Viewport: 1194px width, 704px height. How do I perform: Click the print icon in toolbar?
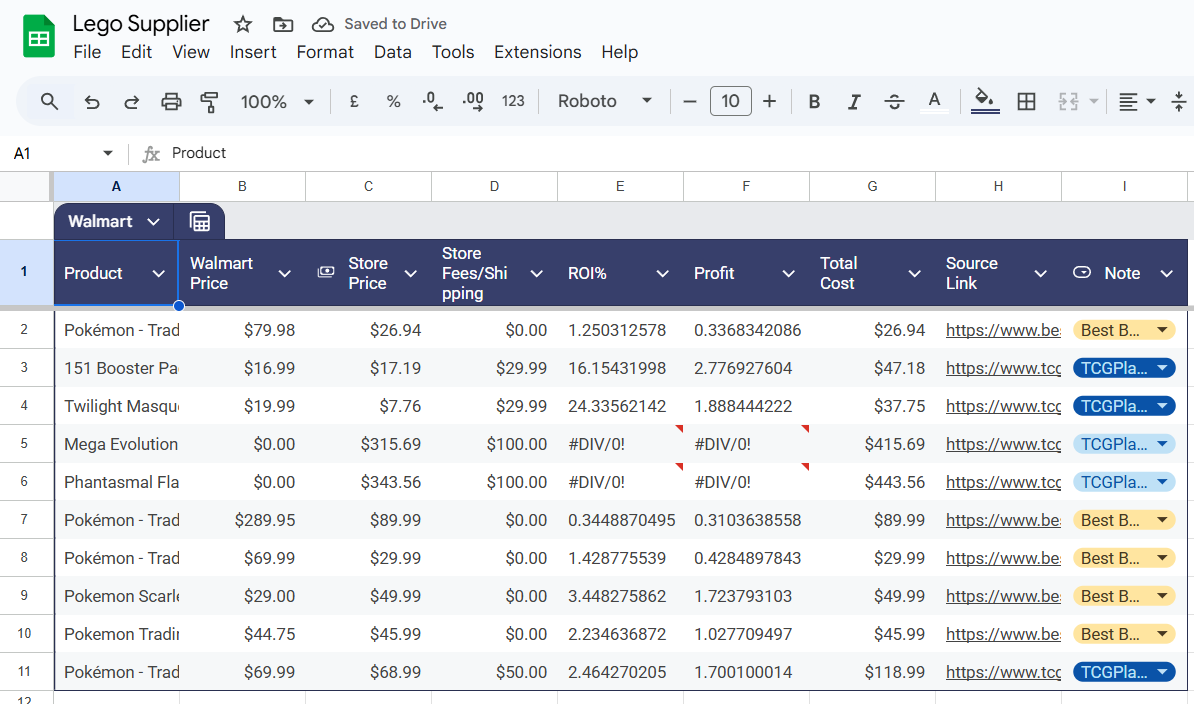[x=171, y=101]
